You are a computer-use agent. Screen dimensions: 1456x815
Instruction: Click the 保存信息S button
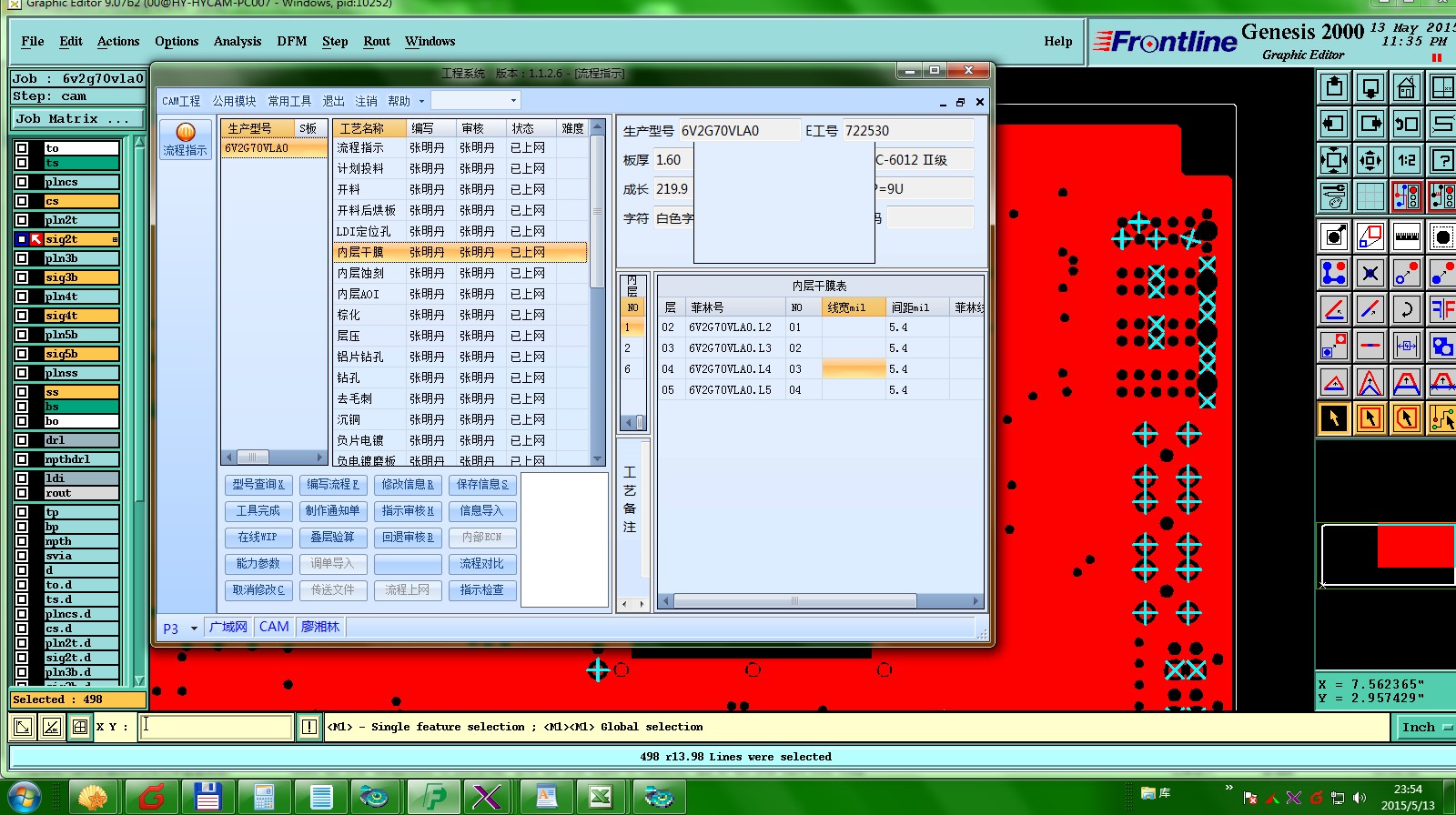point(482,485)
